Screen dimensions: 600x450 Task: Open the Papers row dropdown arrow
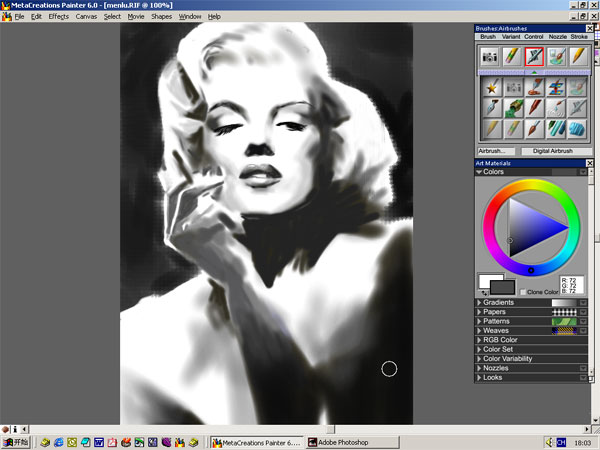(x=583, y=312)
